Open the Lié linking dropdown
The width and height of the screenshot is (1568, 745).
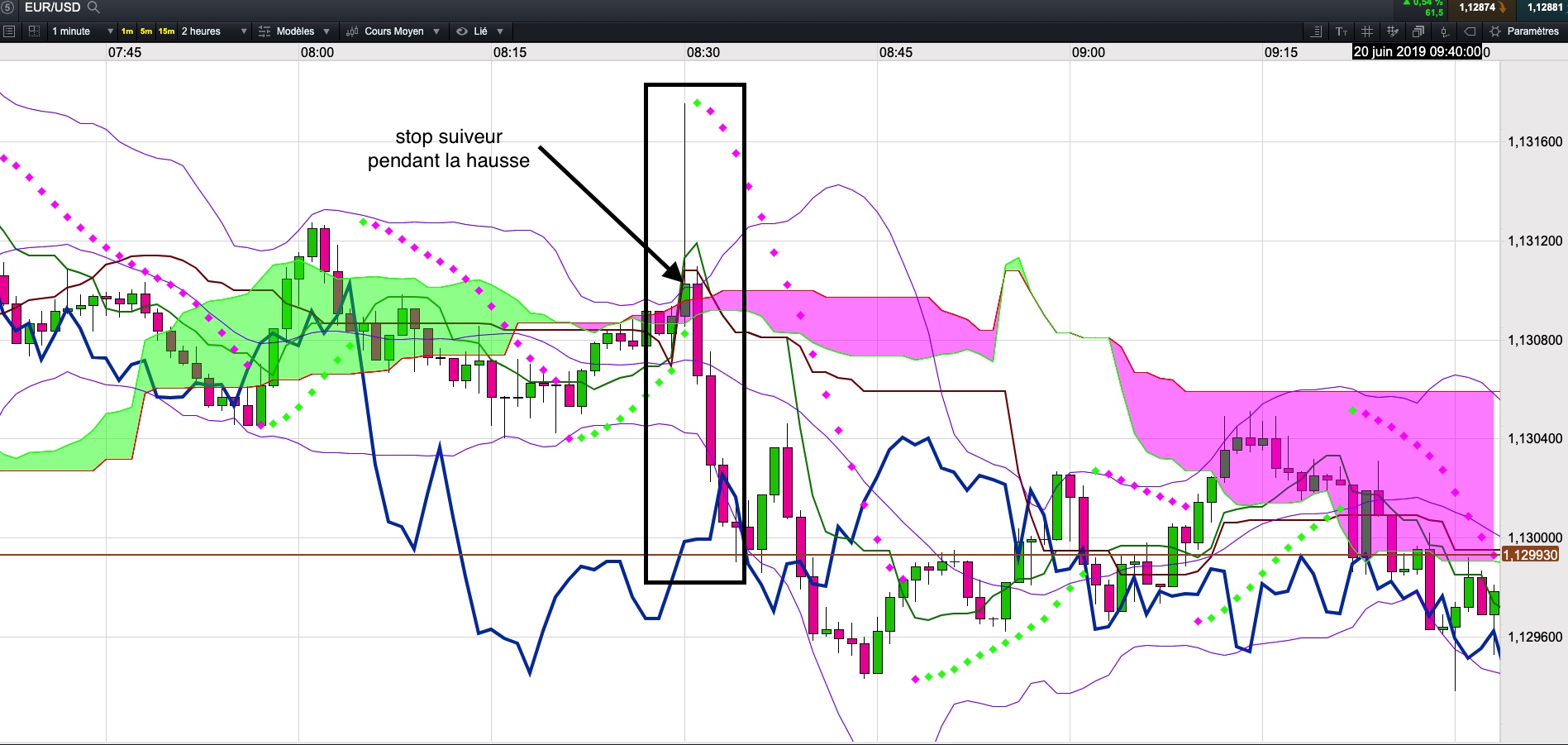[500, 31]
